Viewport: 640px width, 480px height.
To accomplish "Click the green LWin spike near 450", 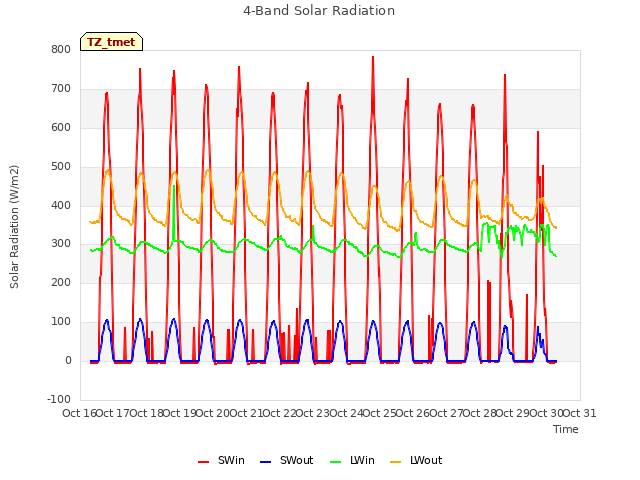I will [174, 187].
